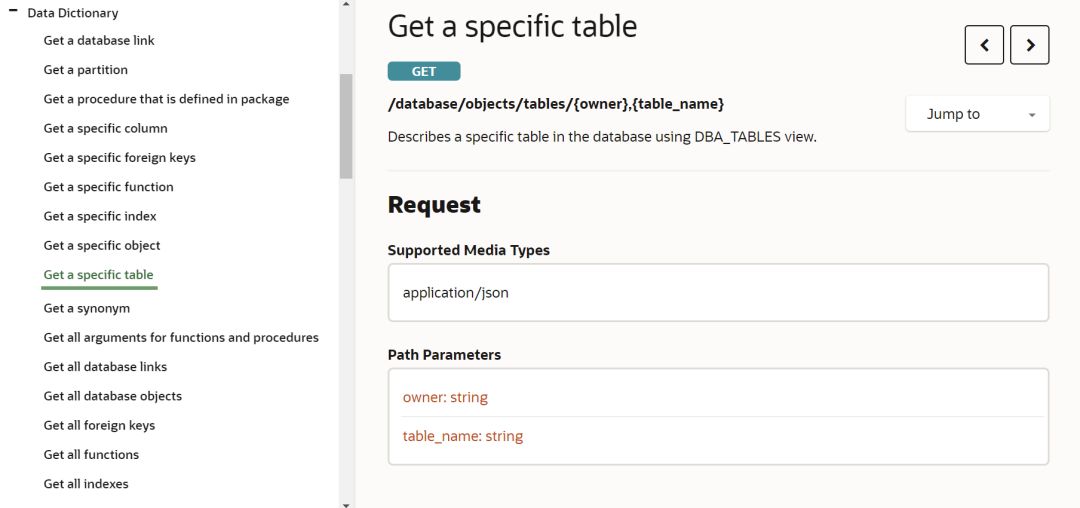Screen dimensions: 1080x508
Task: Click the owner: string path parameter
Action: pyautogui.click(x=445, y=397)
